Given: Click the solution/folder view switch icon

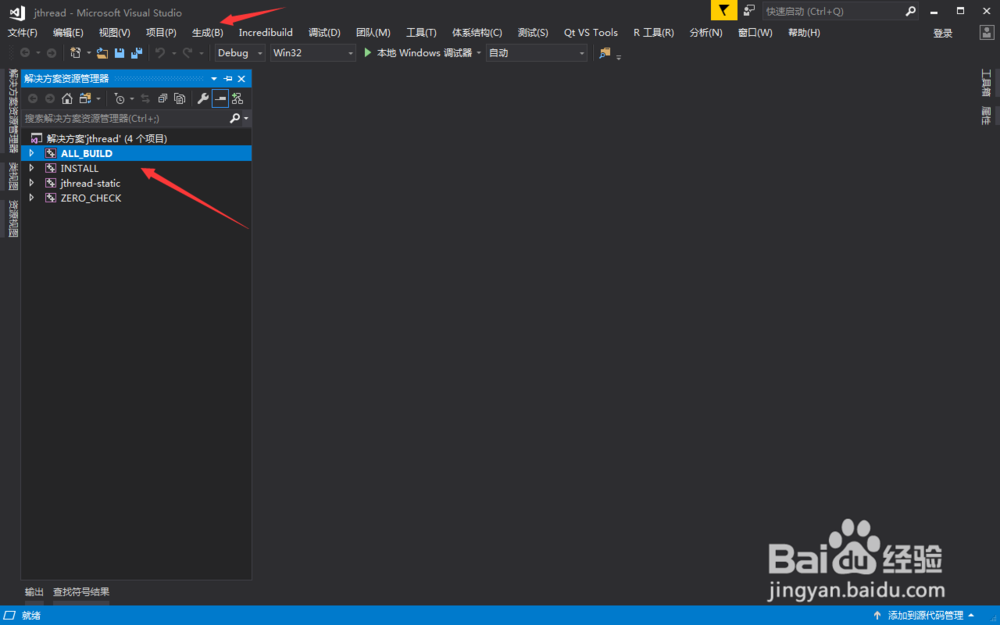Looking at the screenshot, I should [85, 98].
